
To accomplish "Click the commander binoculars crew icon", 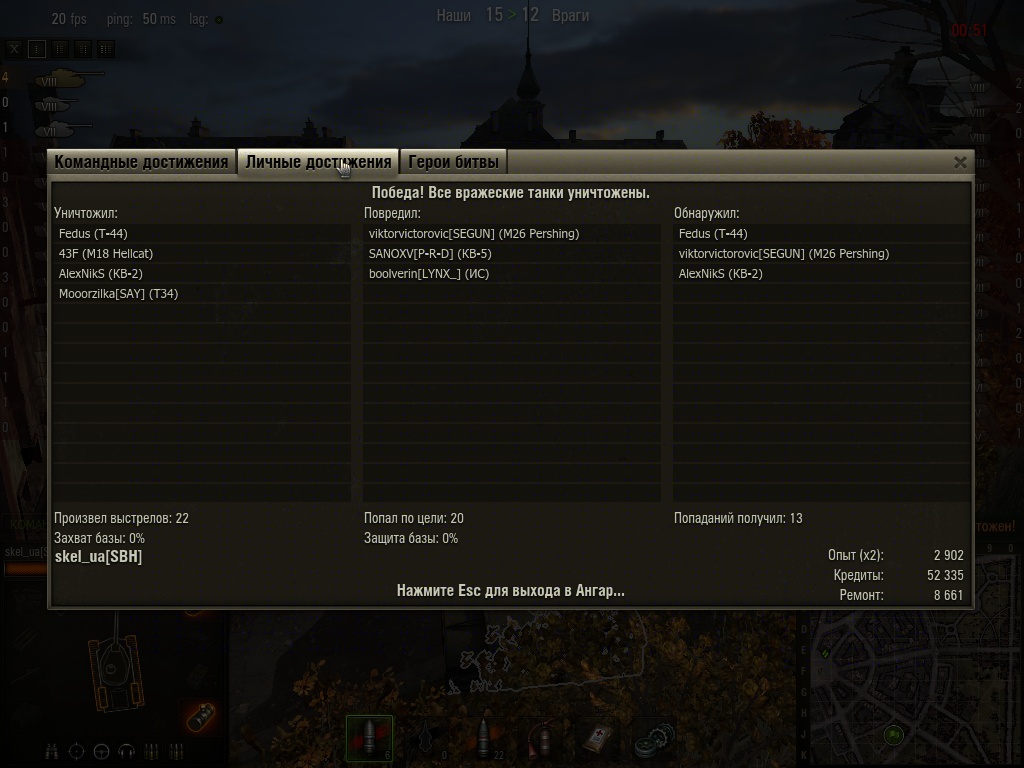I will (x=52, y=752).
